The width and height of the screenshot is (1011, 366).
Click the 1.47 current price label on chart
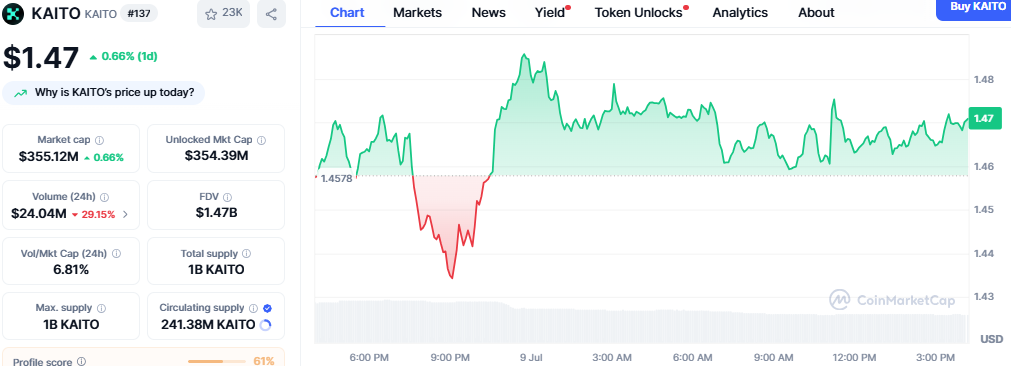click(985, 119)
